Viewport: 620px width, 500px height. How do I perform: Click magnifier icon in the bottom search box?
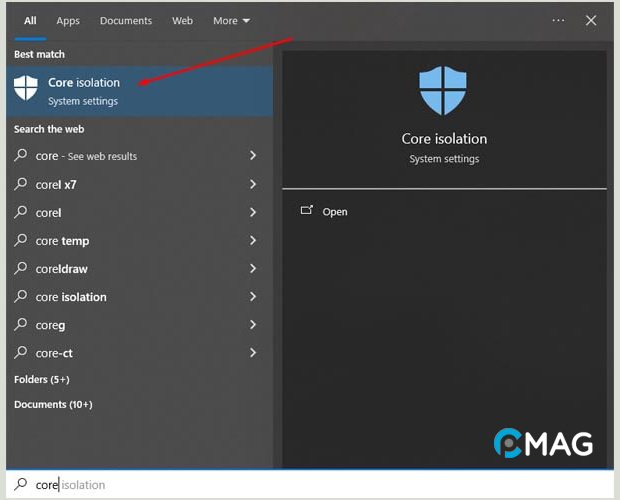pyautogui.click(x=20, y=485)
